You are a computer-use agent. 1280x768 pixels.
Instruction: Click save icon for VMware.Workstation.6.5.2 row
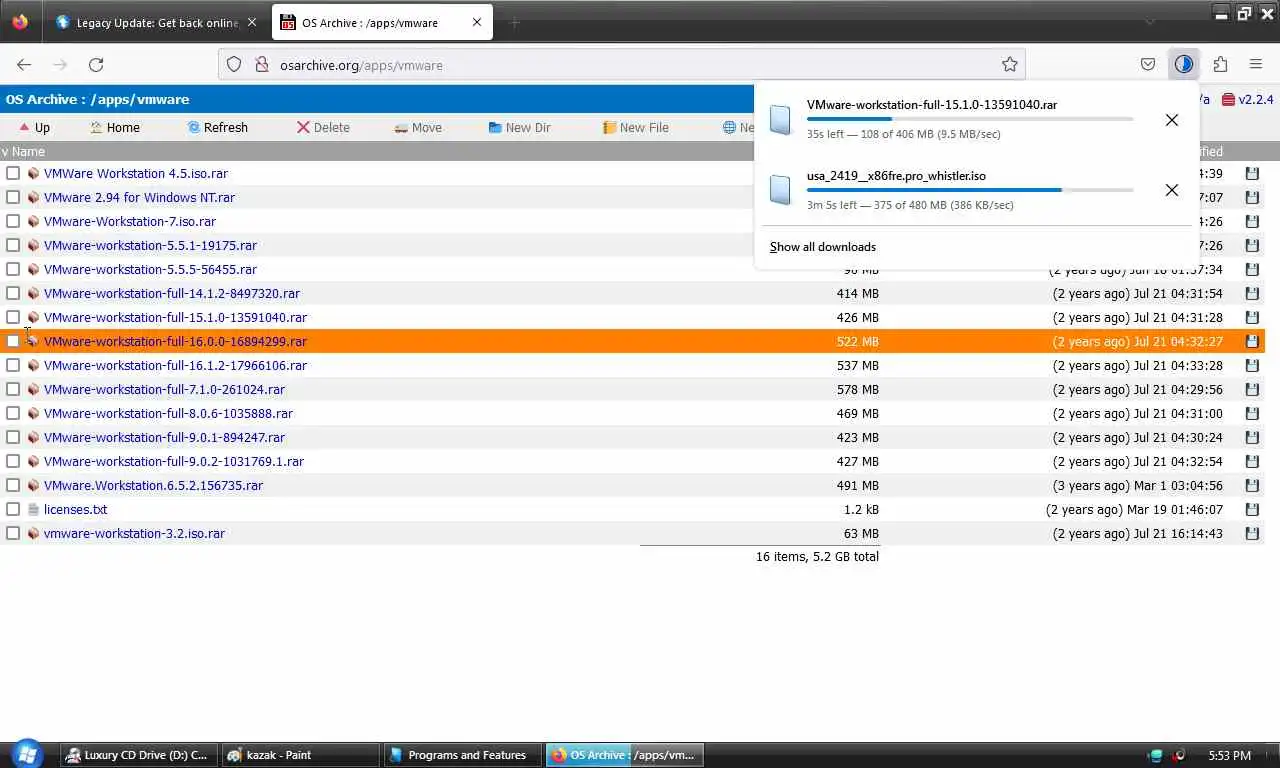(x=1252, y=485)
